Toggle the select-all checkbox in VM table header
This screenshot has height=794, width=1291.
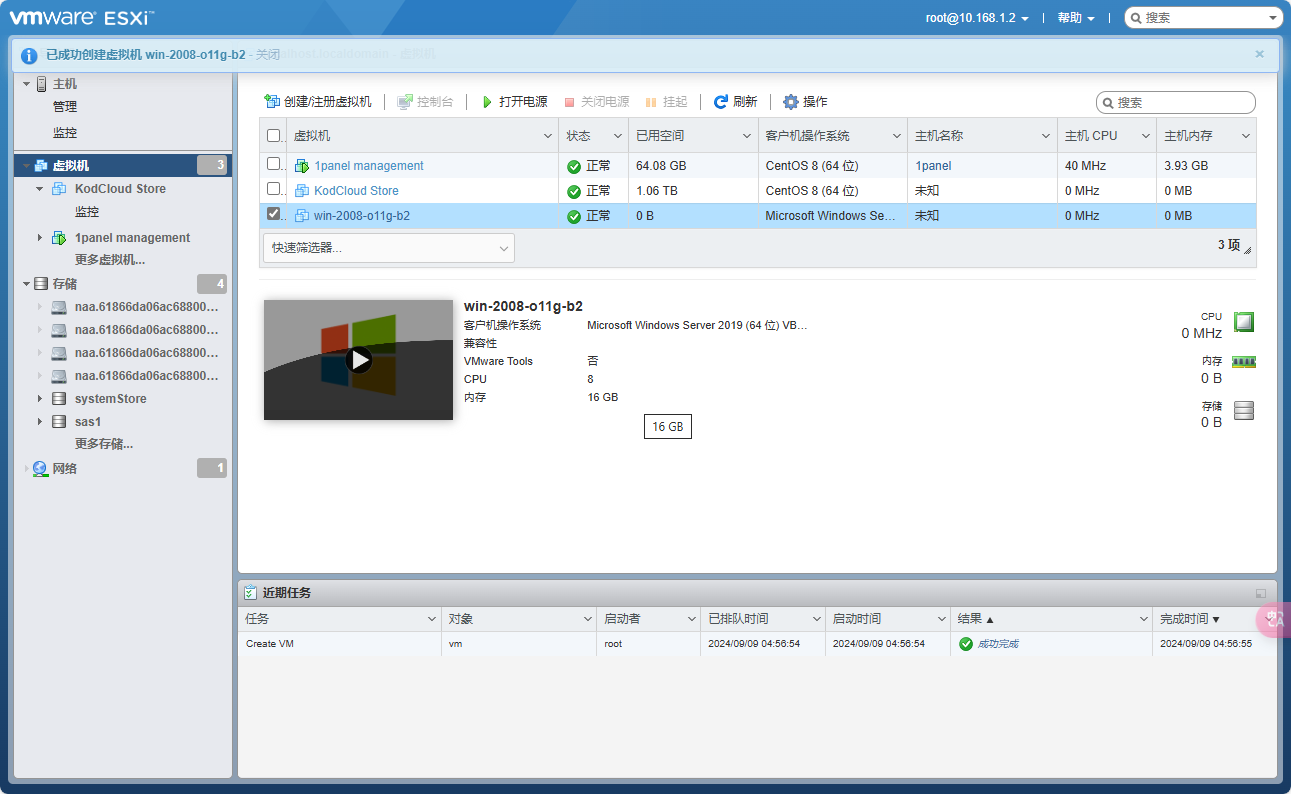pyautogui.click(x=274, y=136)
